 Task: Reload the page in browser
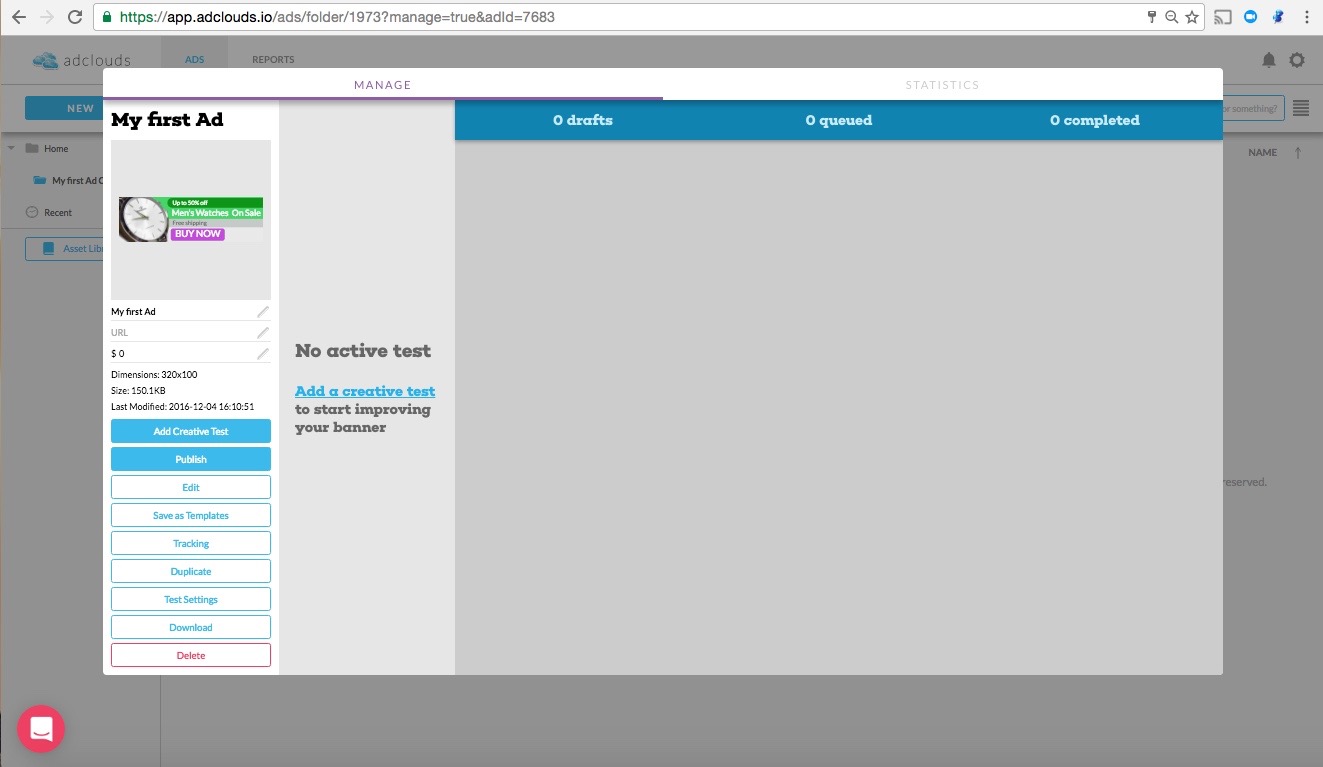click(74, 17)
